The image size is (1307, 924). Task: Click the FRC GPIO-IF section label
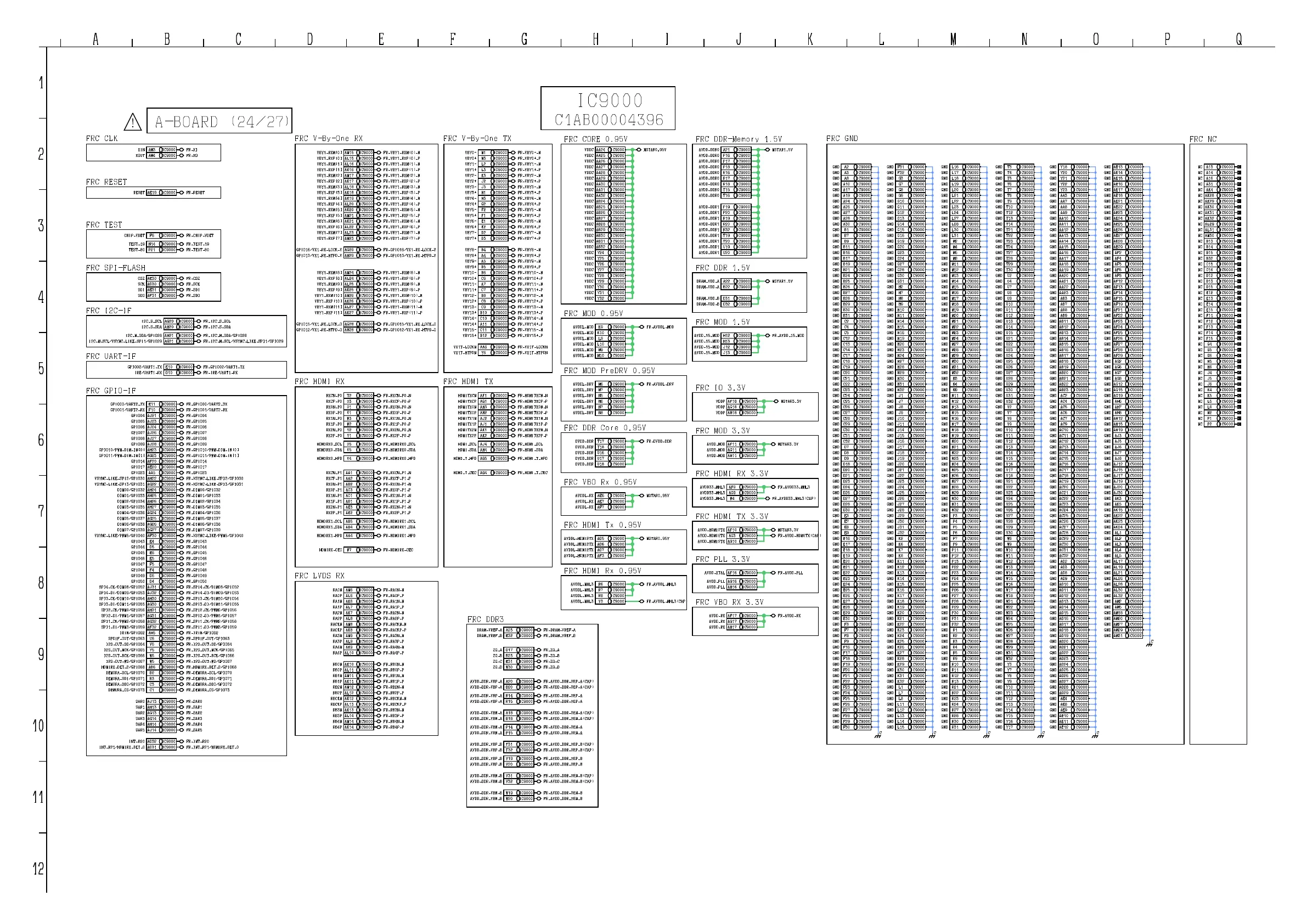pyautogui.click(x=111, y=391)
